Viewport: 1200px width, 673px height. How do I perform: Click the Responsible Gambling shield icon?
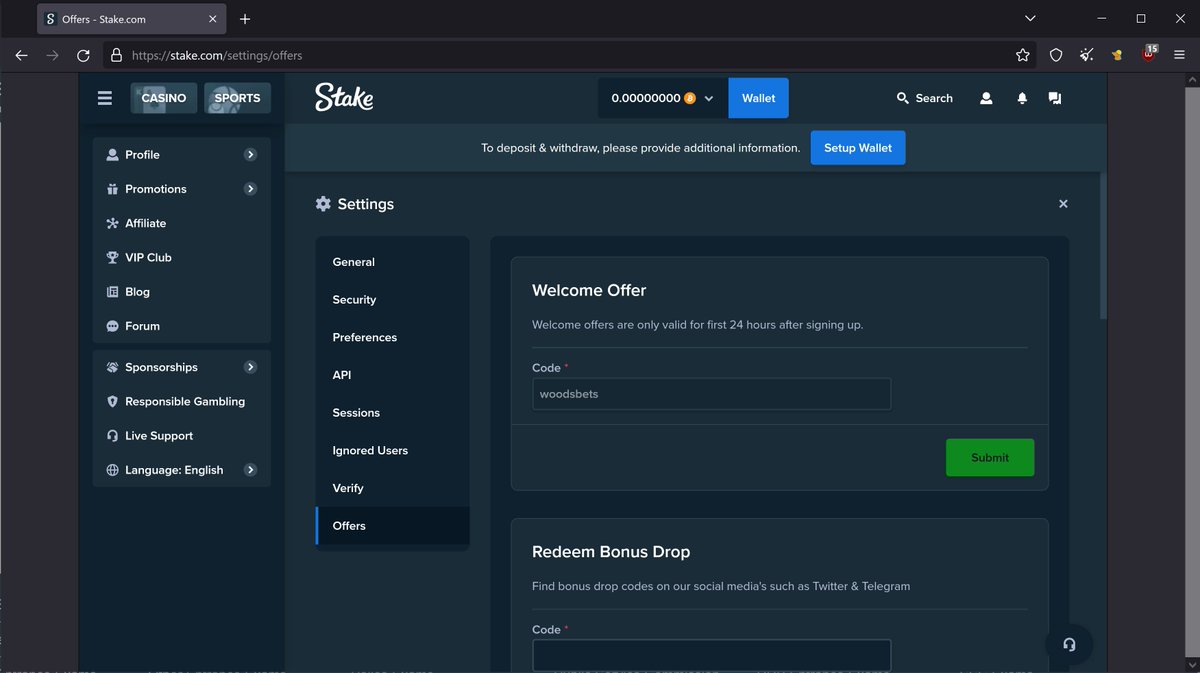point(112,401)
